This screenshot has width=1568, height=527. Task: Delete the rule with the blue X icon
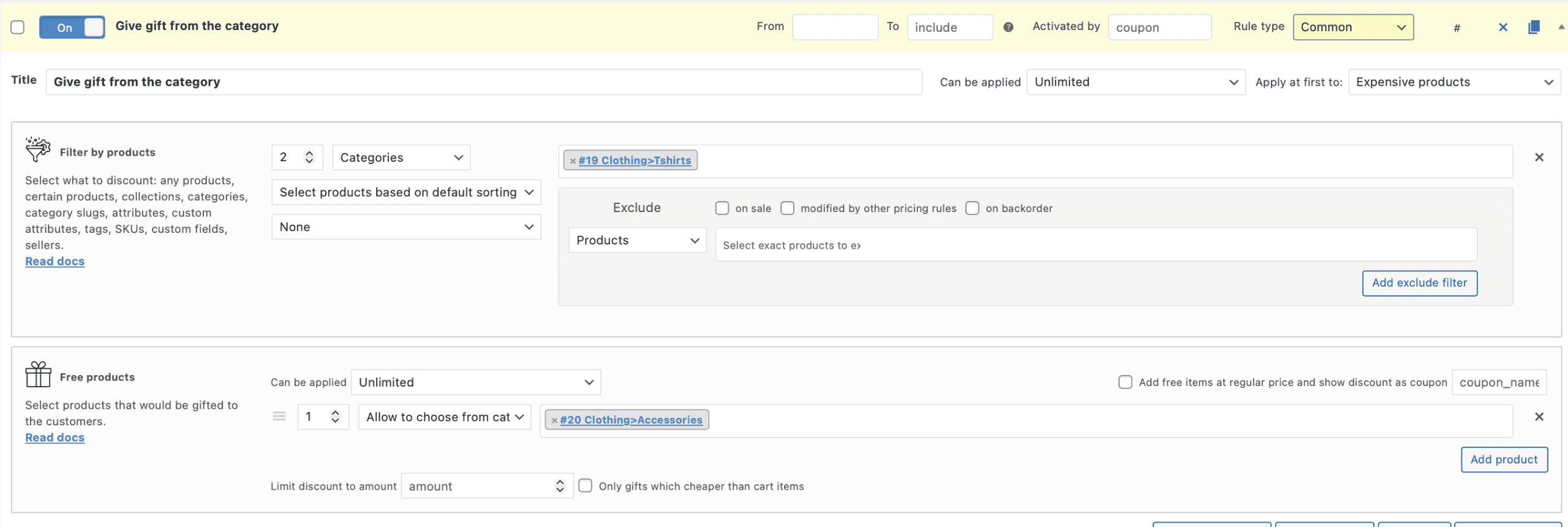pyautogui.click(x=1502, y=28)
